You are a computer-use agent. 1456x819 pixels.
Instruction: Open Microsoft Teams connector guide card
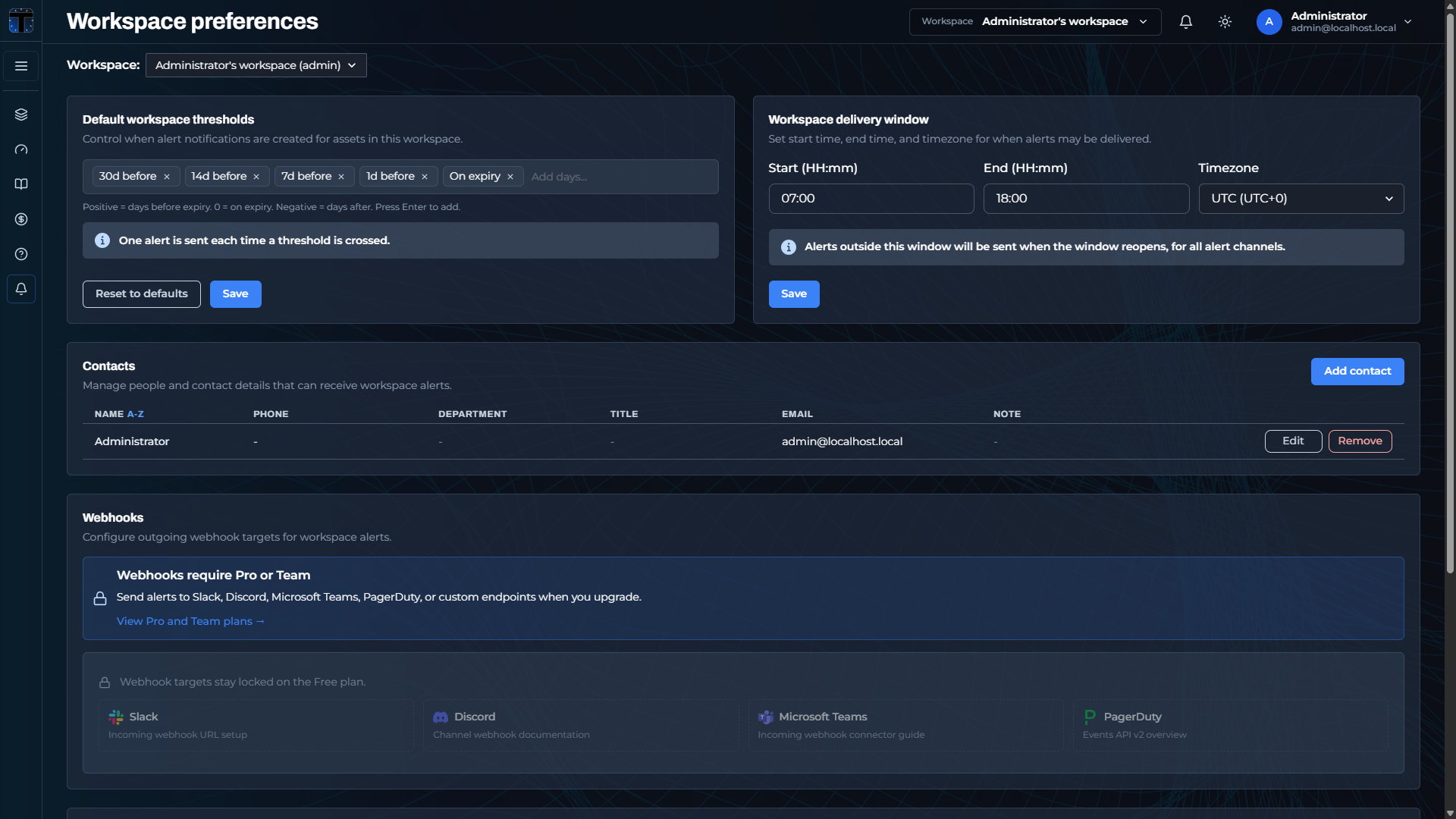[x=905, y=726]
